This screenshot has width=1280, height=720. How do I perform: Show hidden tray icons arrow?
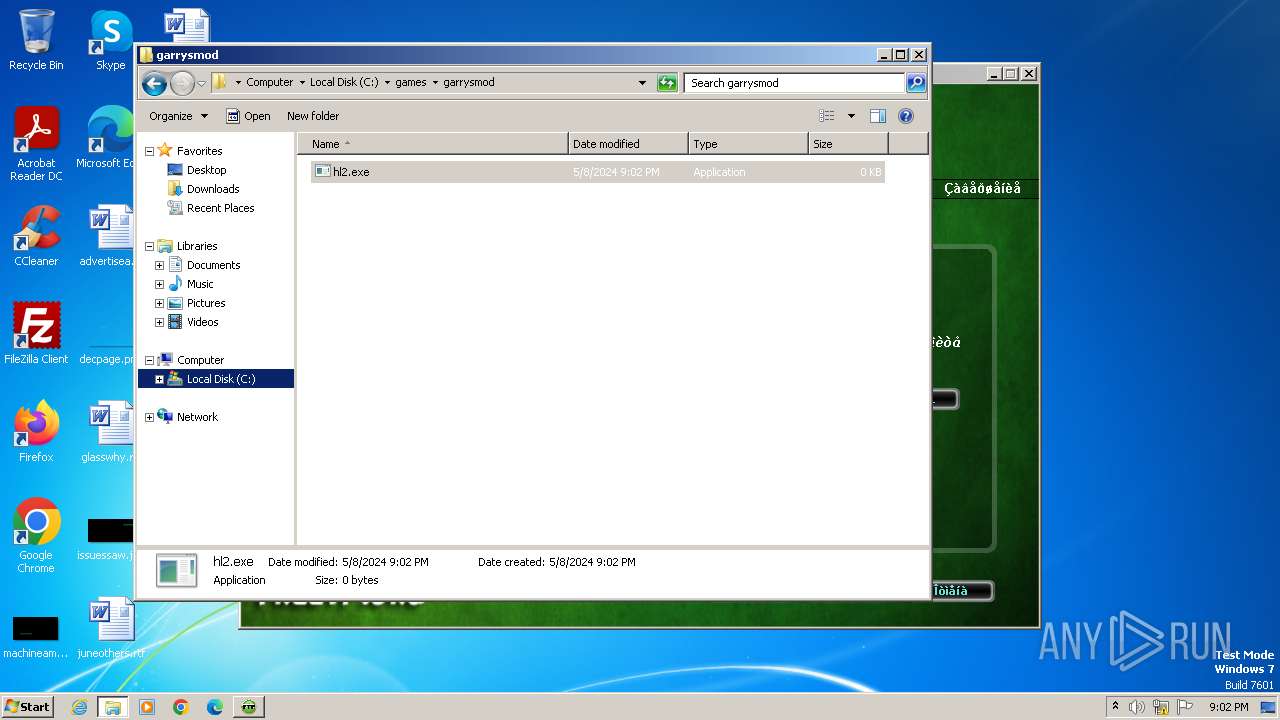[x=1115, y=707]
